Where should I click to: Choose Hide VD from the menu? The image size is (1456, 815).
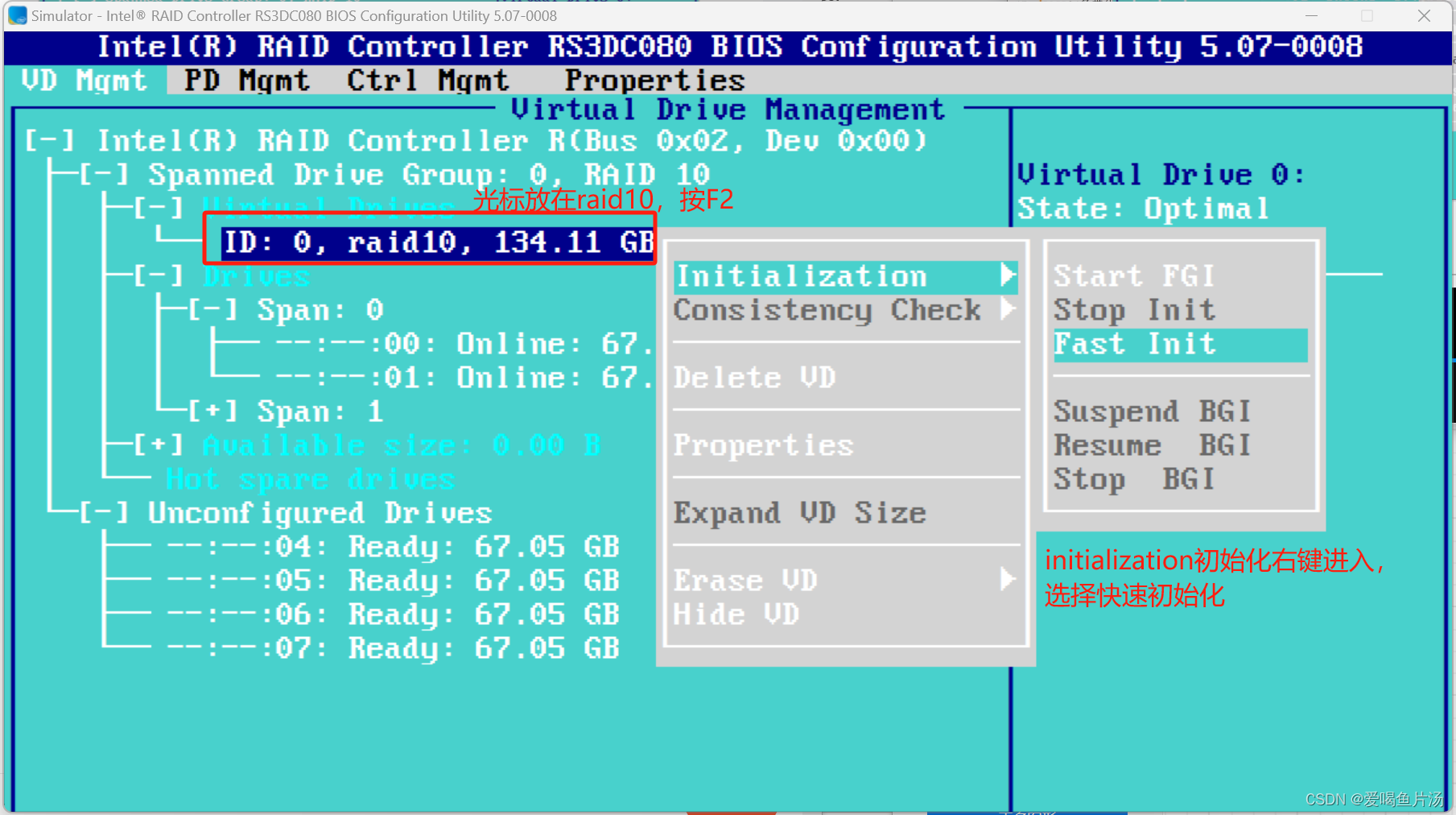(x=736, y=614)
